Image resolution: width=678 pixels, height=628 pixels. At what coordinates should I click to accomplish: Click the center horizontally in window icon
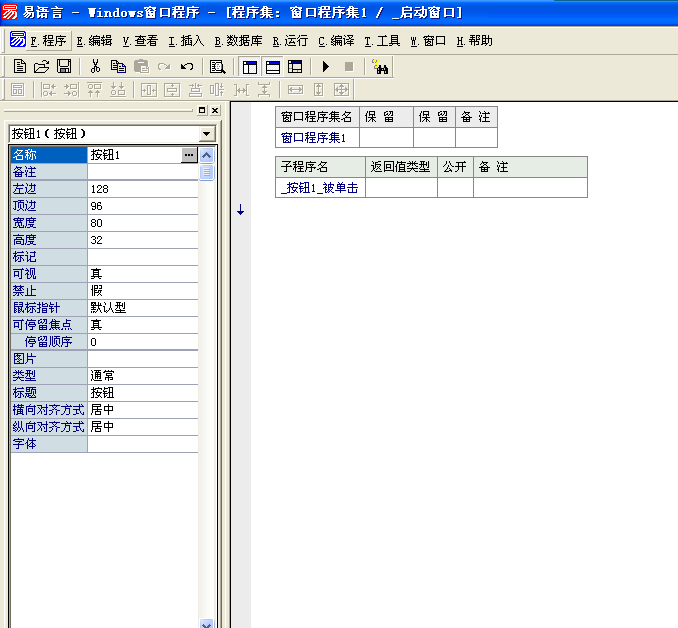(149, 90)
